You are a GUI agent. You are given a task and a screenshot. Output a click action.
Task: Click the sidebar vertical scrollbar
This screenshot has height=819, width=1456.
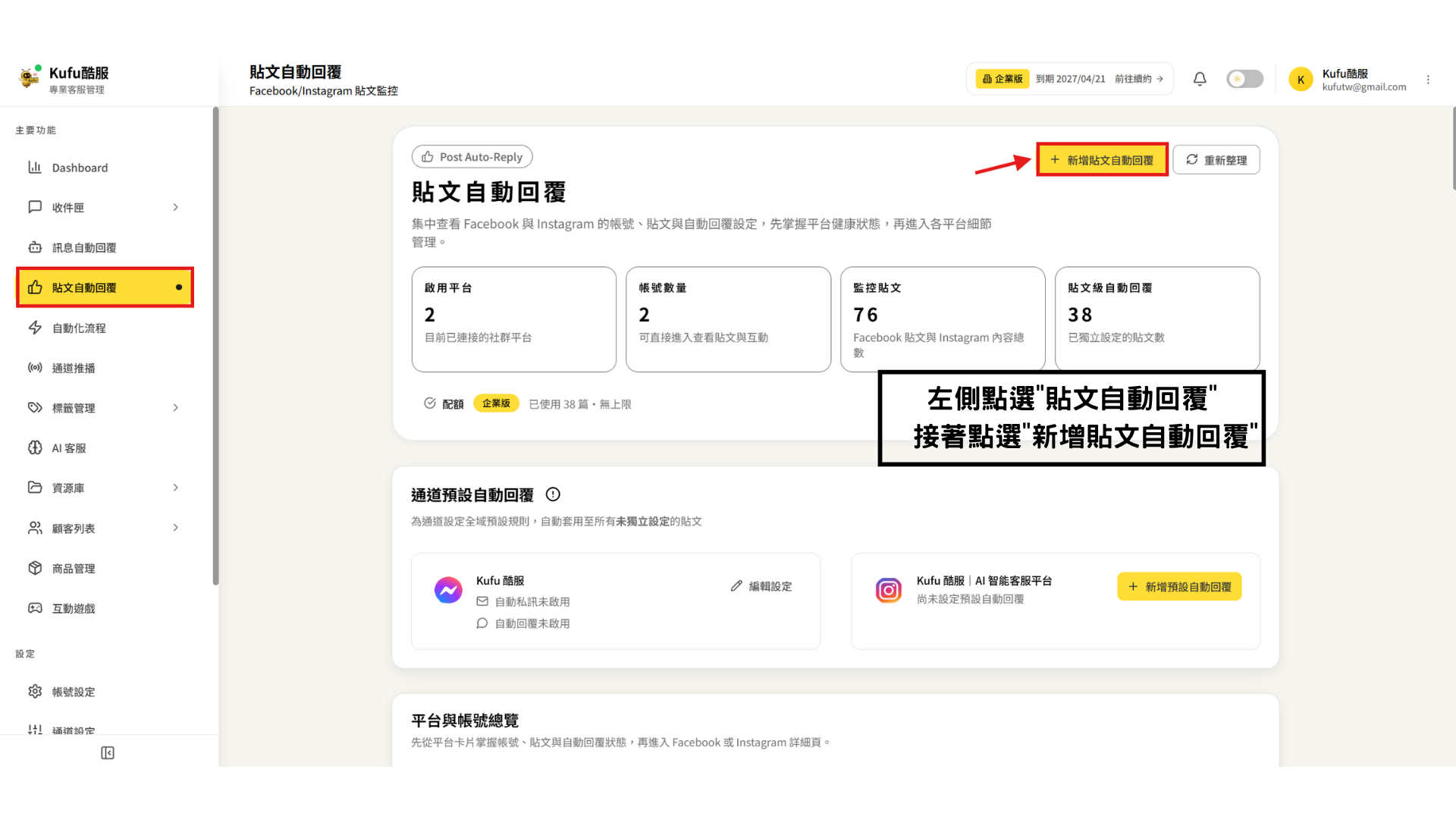point(215,346)
